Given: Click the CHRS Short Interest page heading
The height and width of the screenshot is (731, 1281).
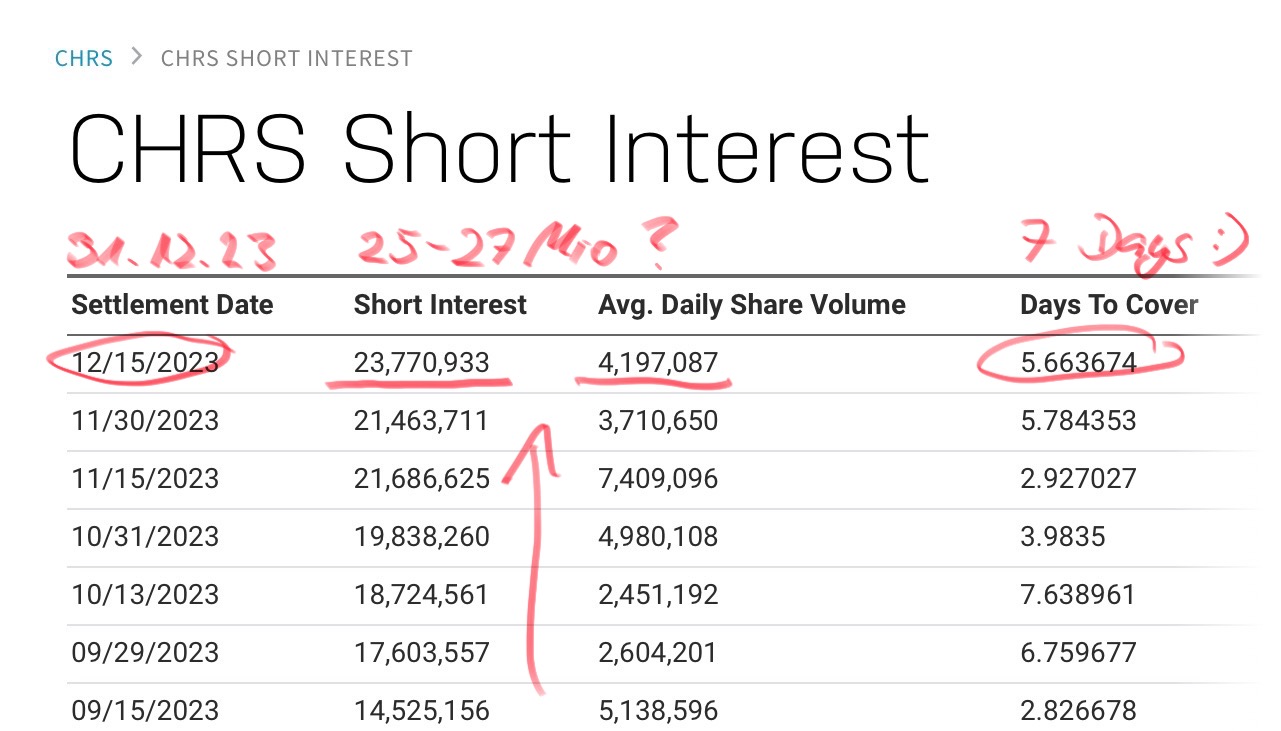Looking at the screenshot, I should point(499,150).
